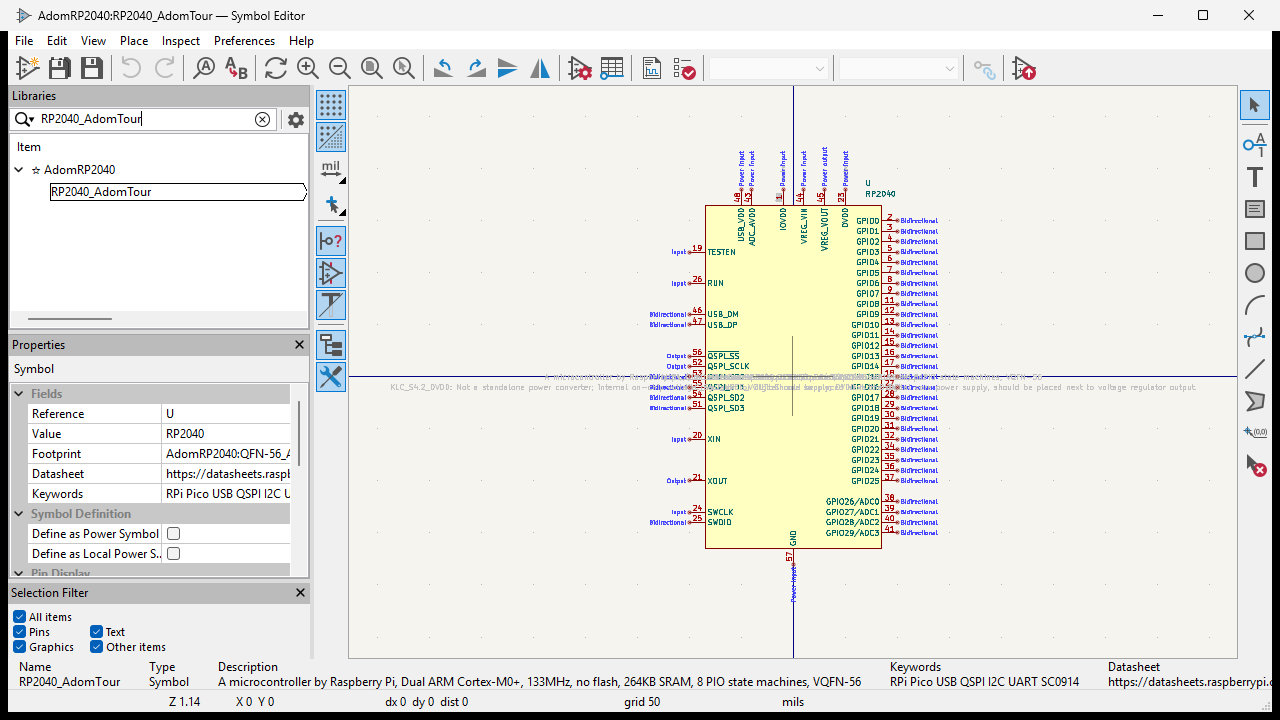1280x720 pixels.
Task: Uncheck Graphics in Selection Filter
Action: click(x=19, y=647)
